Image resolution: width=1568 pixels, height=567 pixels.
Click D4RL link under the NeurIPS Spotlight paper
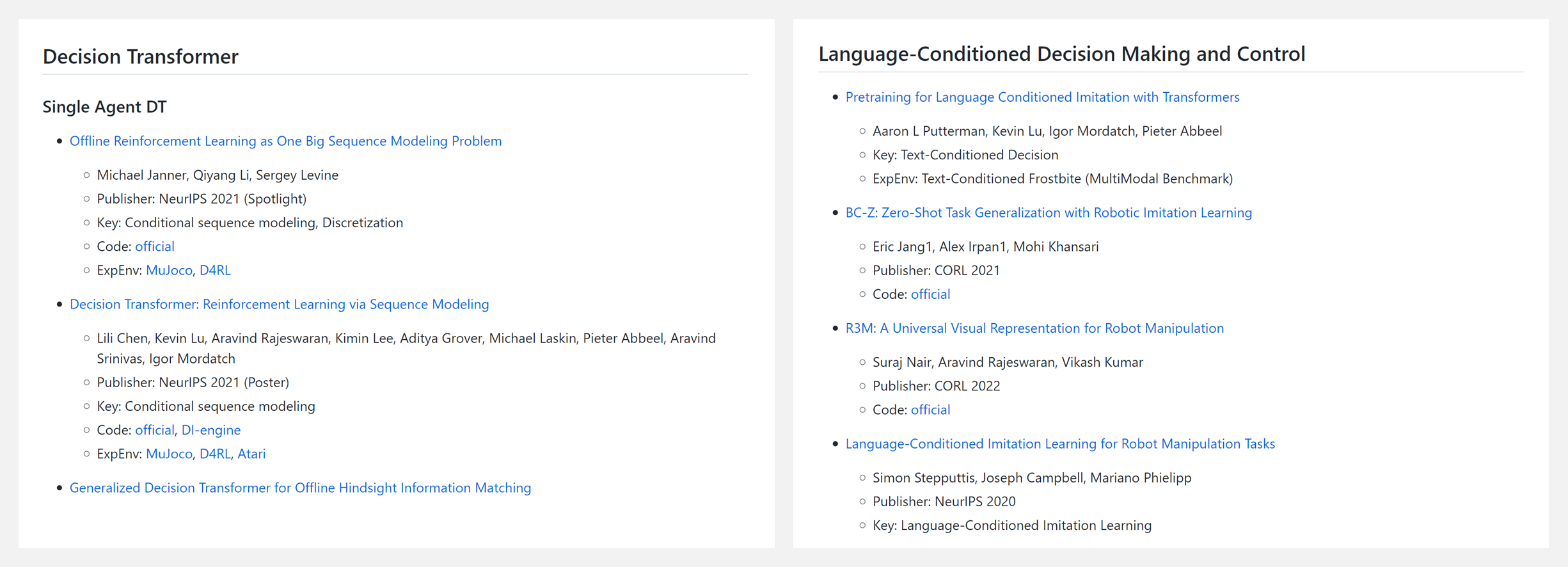(215, 270)
